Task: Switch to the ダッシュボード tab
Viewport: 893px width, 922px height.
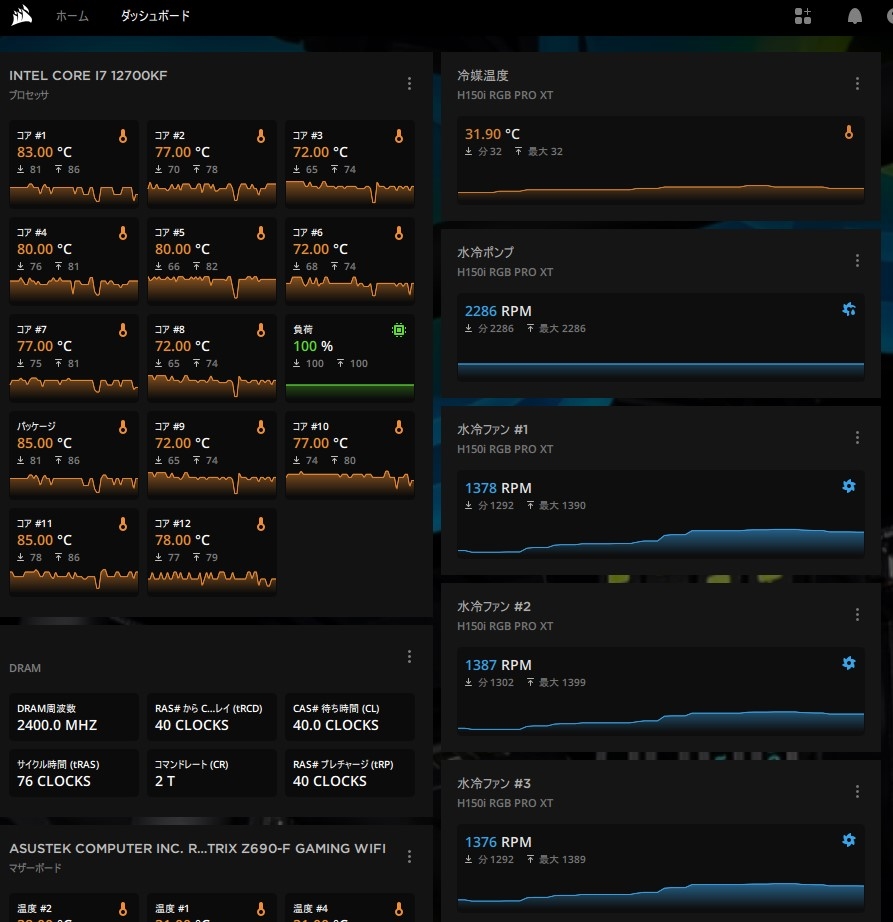Action: [155, 16]
